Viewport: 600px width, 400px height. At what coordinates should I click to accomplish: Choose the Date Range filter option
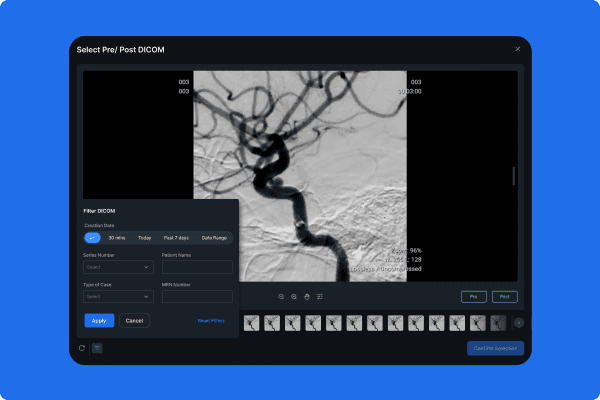click(214, 238)
